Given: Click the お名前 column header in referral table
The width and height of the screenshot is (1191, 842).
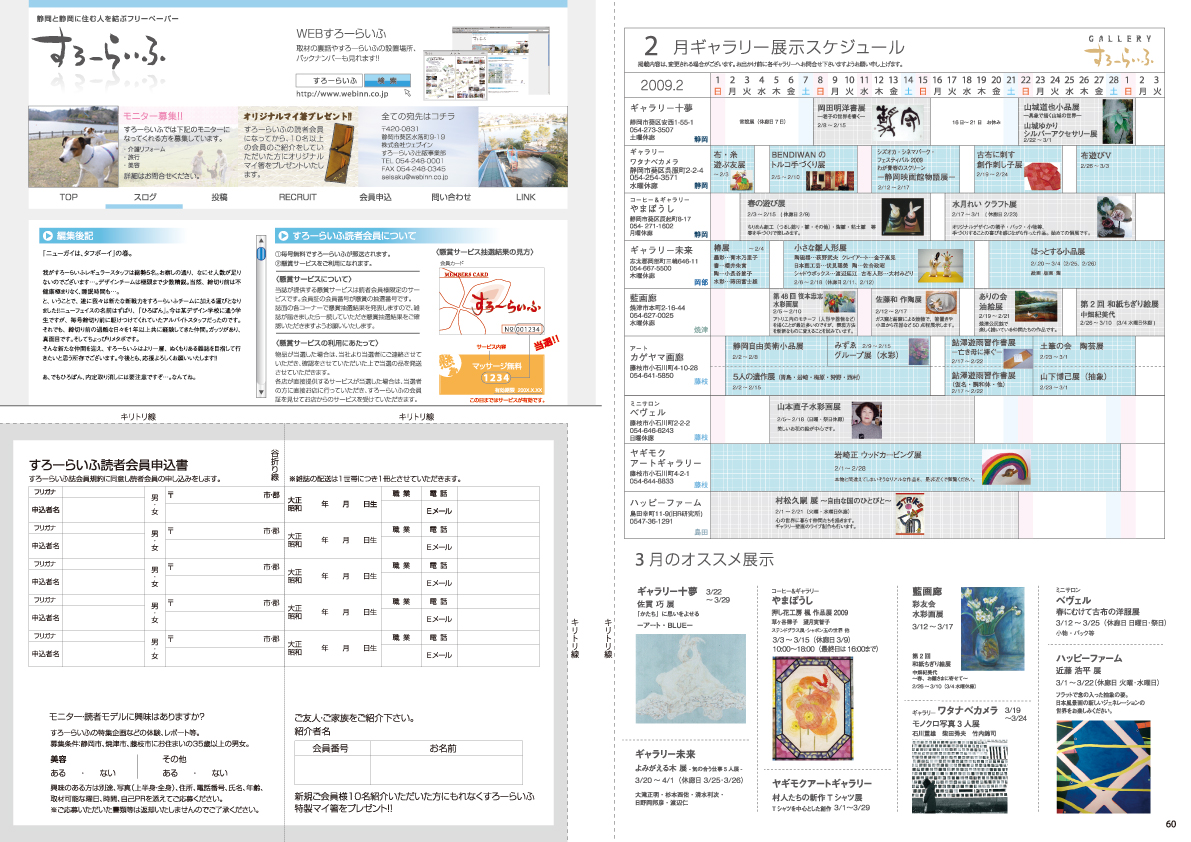Looking at the screenshot, I should coord(443,749).
